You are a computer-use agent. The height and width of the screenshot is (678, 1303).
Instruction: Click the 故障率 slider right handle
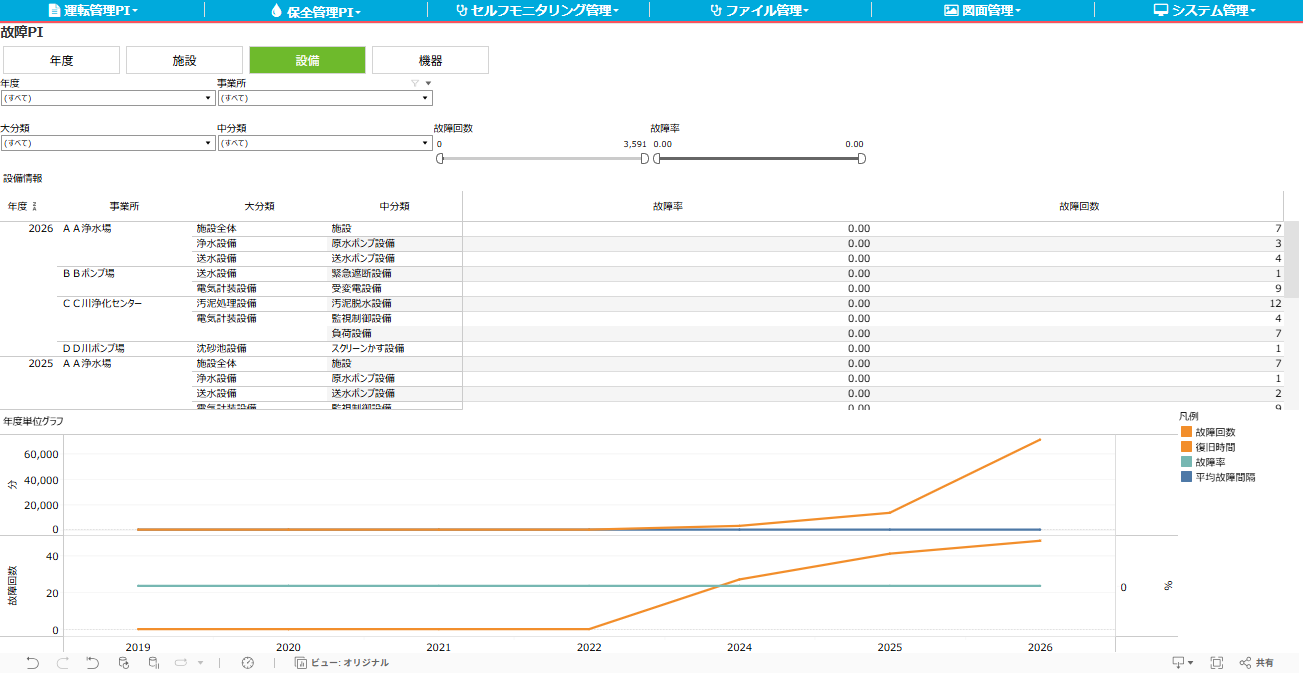862,158
